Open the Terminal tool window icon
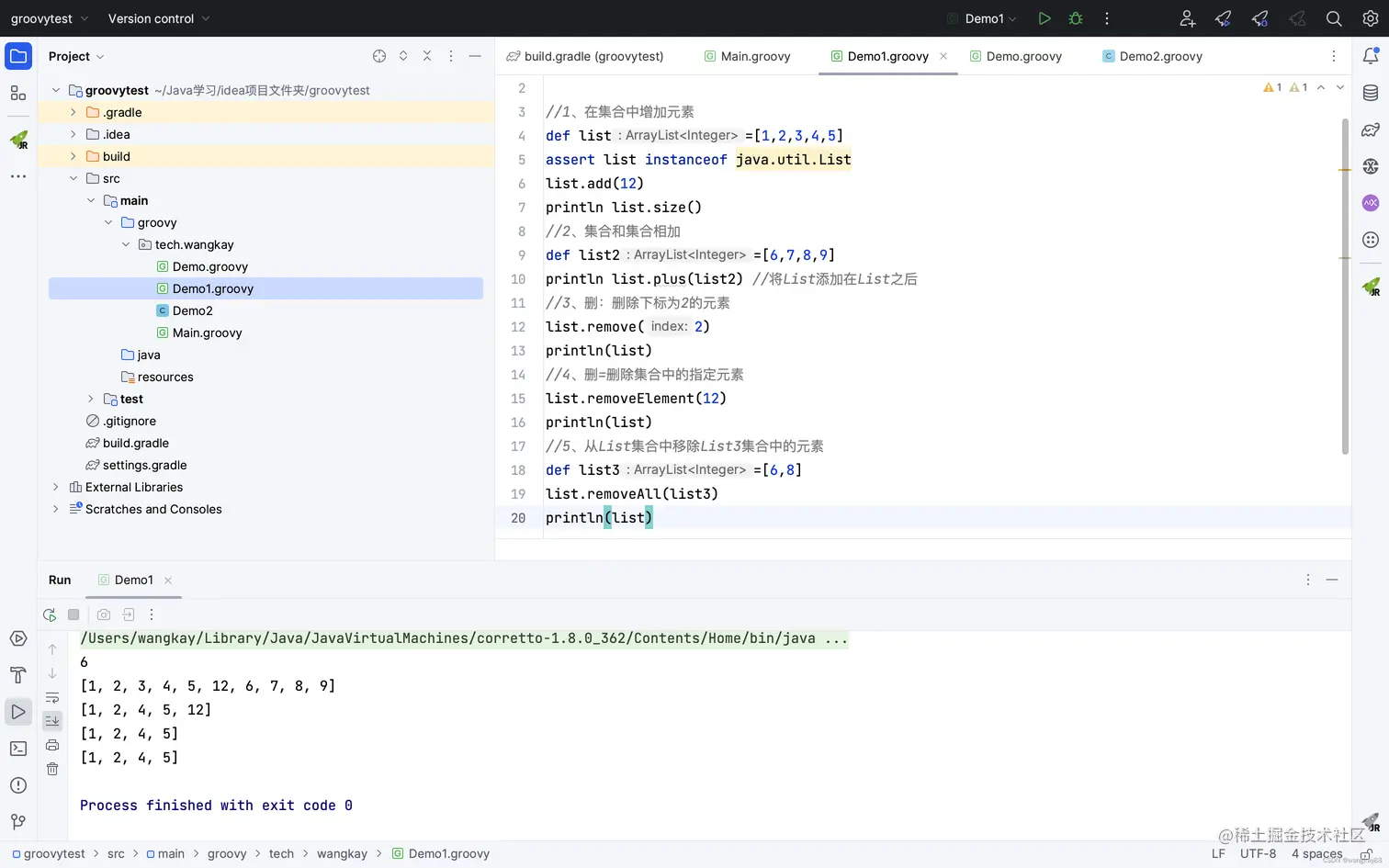The image size is (1389, 868). point(18,749)
